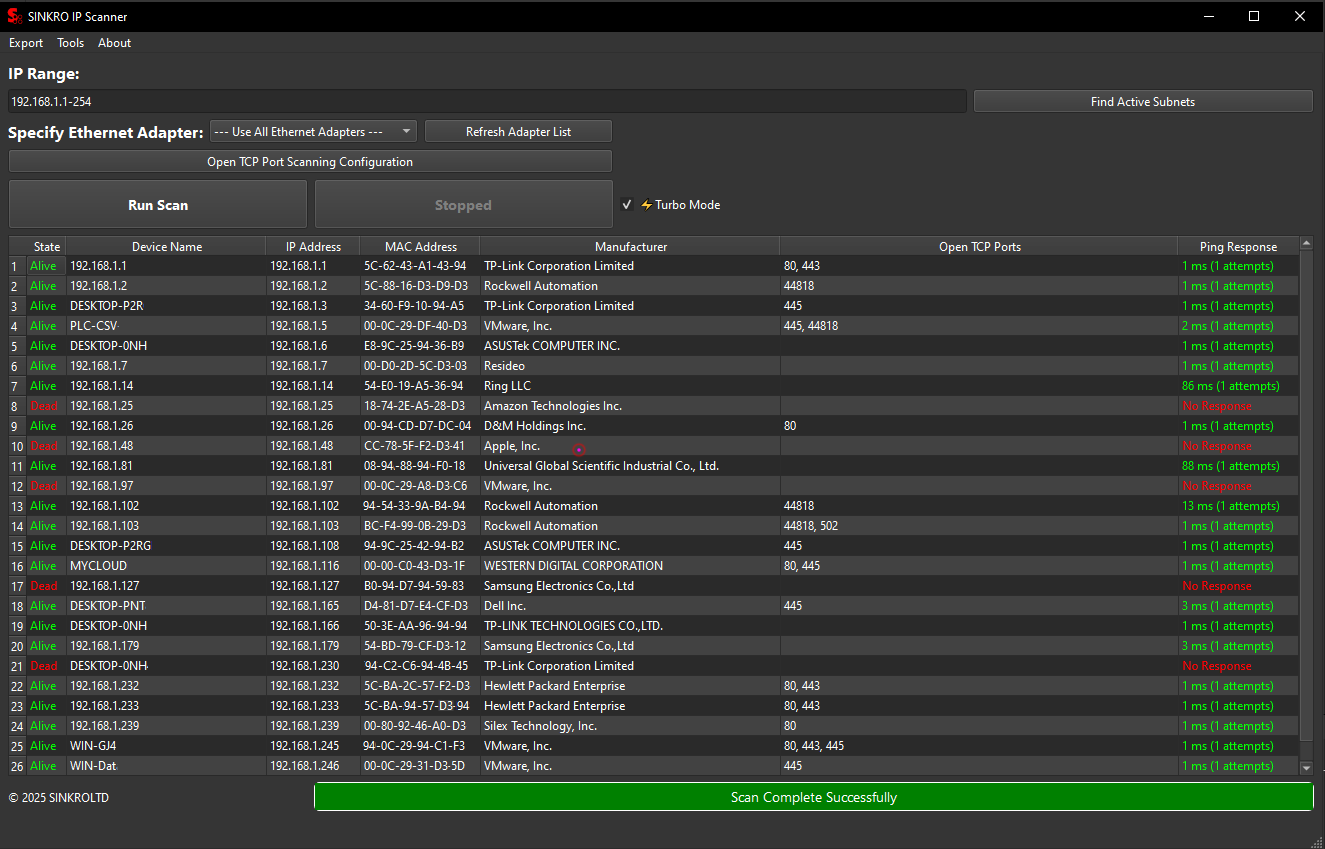Click the SINKRO app logo icon

(x=14, y=16)
